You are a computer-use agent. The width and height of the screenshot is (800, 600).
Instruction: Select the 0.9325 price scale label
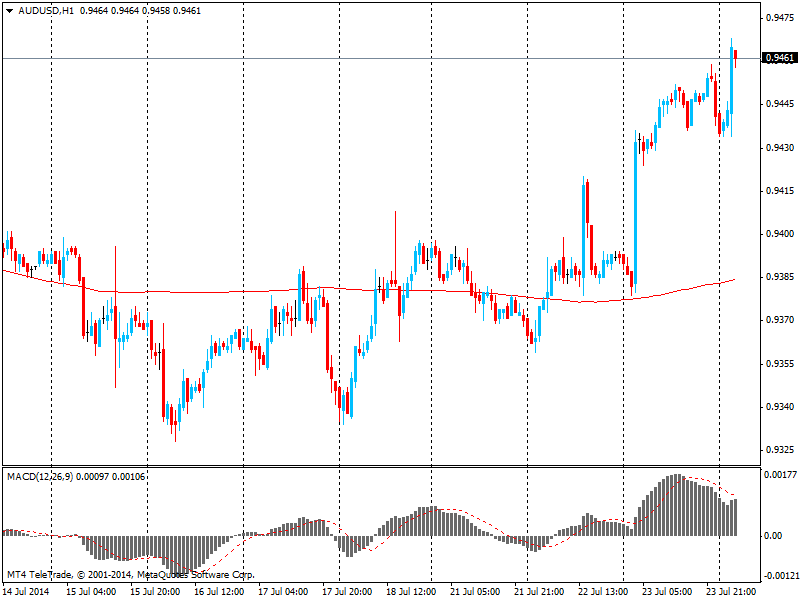click(780, 450)
